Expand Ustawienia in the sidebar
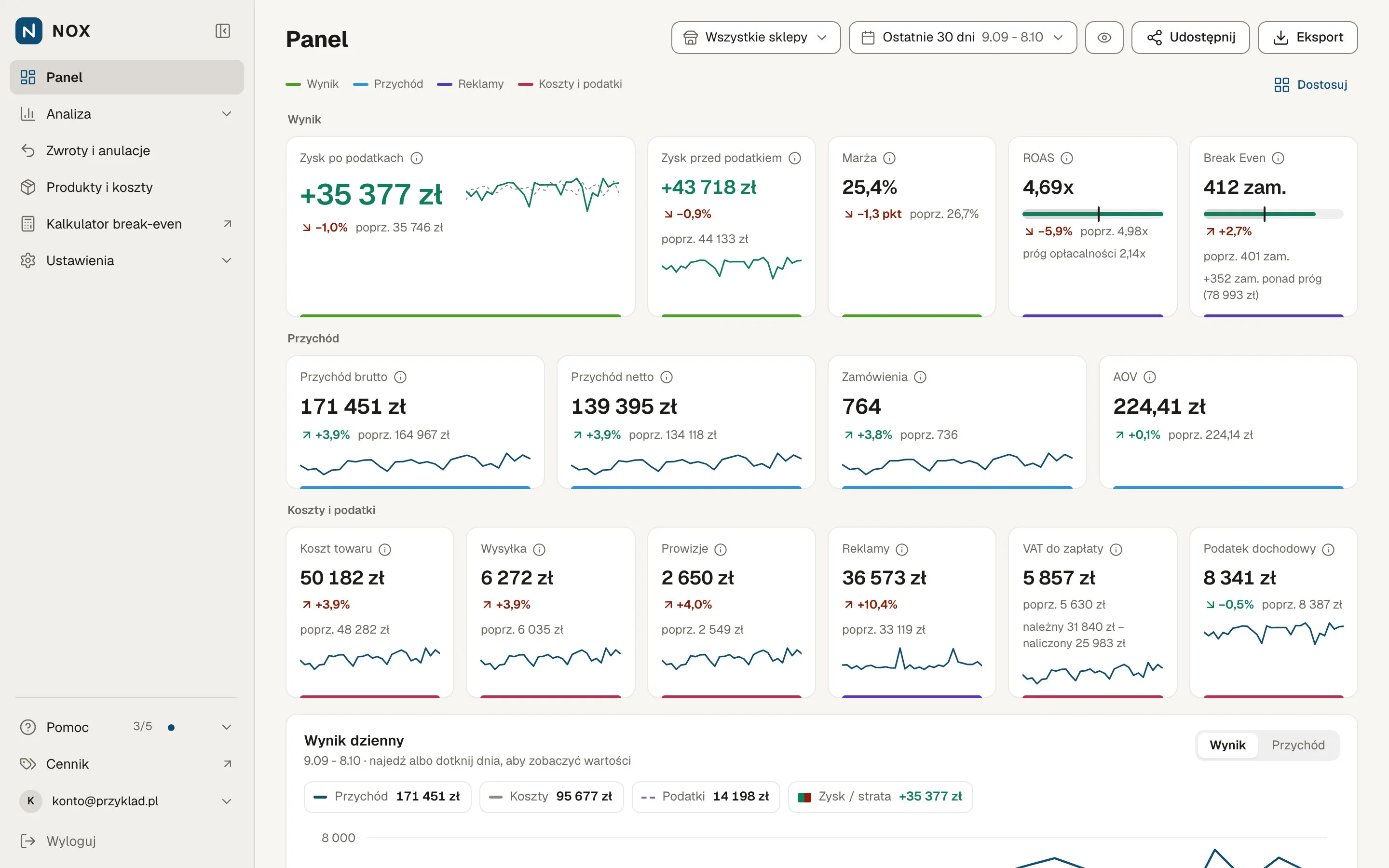Viewport: 1389px width, 868px height. coord(127,260)
